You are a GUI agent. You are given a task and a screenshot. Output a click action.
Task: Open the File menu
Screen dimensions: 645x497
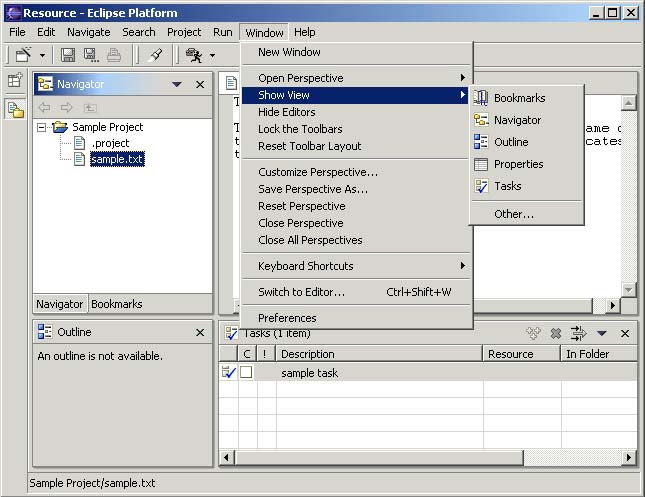(x=17, y=32)
